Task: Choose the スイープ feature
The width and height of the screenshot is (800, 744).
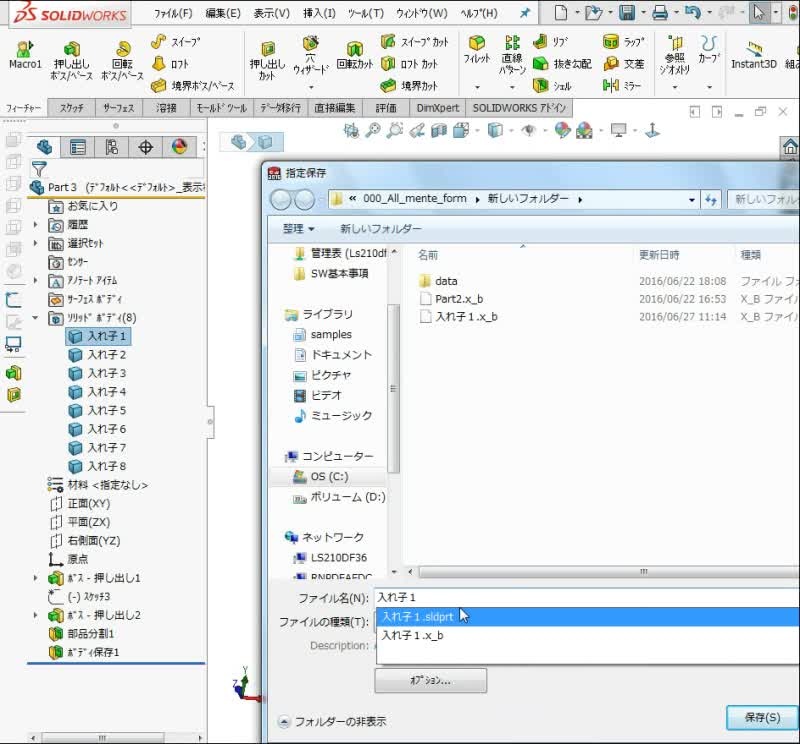Action: coord(176,41)
